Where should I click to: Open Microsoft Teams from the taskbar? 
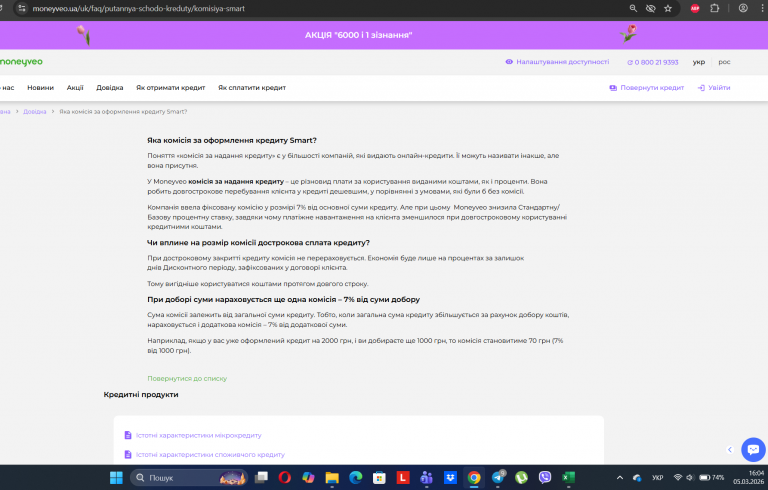pyautogui.click(x=427, y=478)
